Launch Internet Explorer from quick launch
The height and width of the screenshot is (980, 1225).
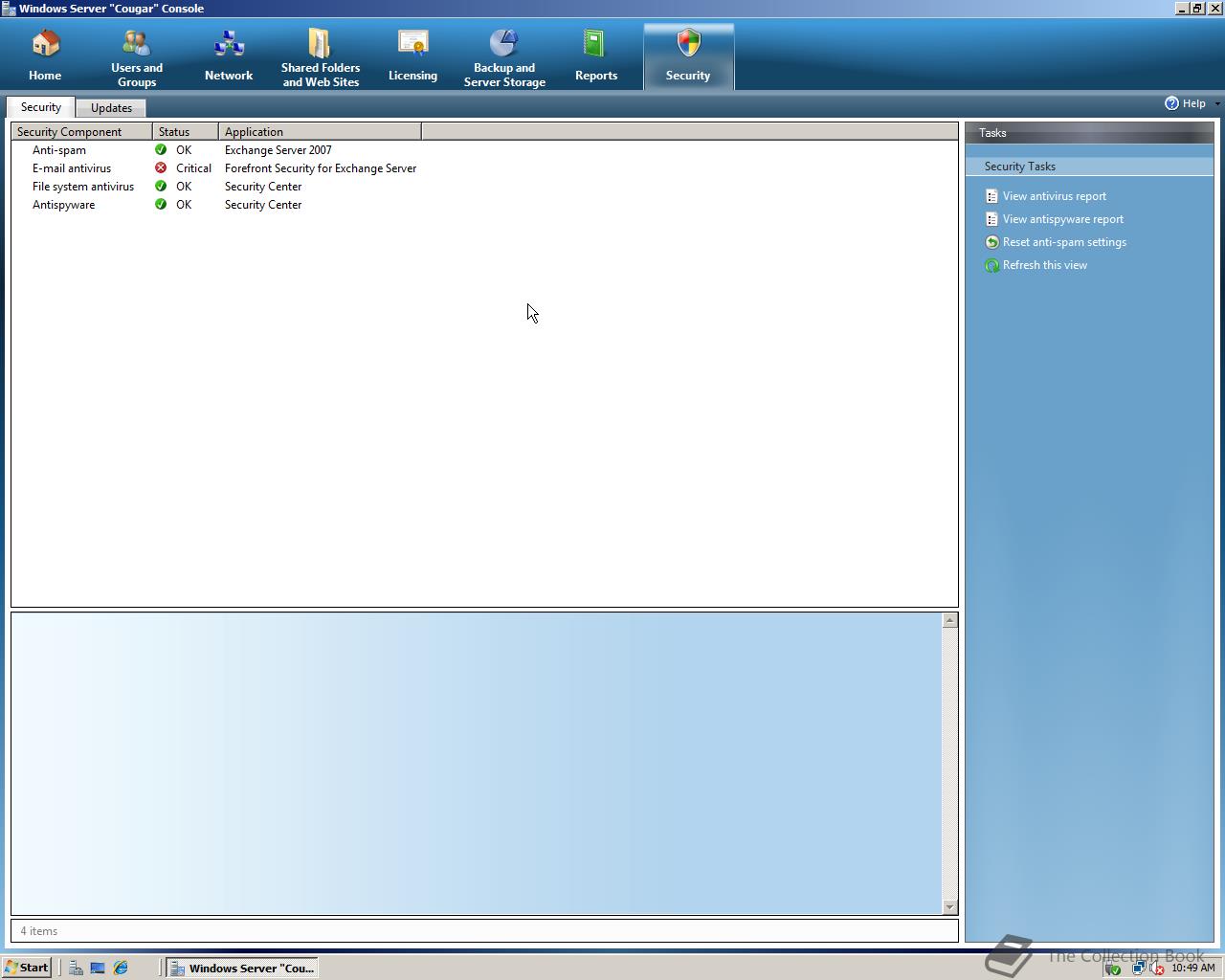[121, 968]
